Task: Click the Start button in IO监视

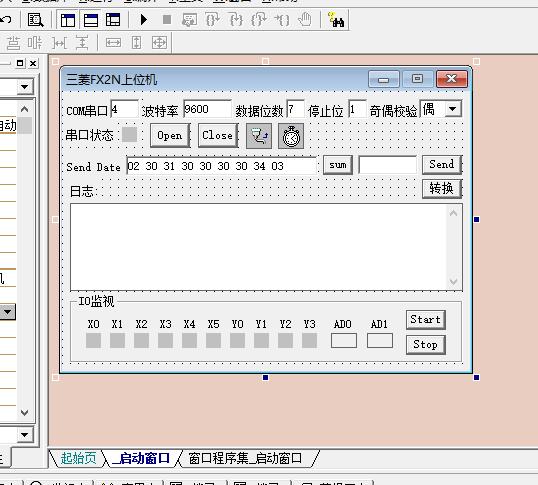Action: point(426,320)
